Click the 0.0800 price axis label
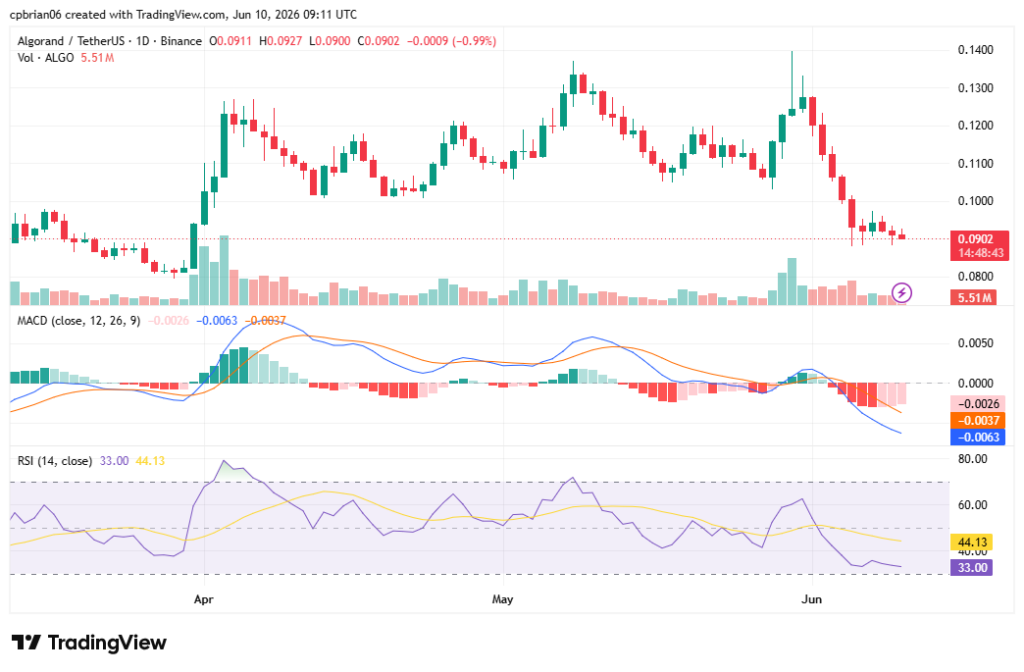This screenshot has height=672, width=1024. tap(975, 277)
